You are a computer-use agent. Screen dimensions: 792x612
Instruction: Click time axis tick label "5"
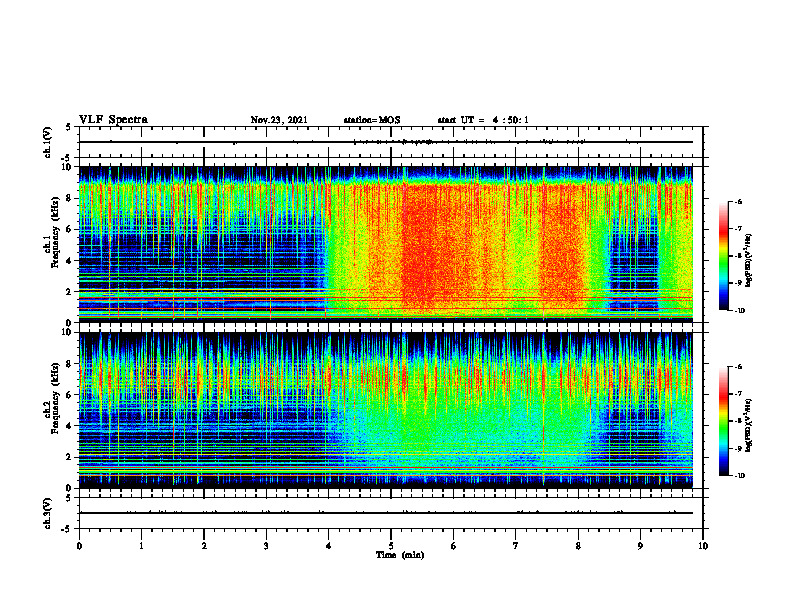click(x=391, y=546)
